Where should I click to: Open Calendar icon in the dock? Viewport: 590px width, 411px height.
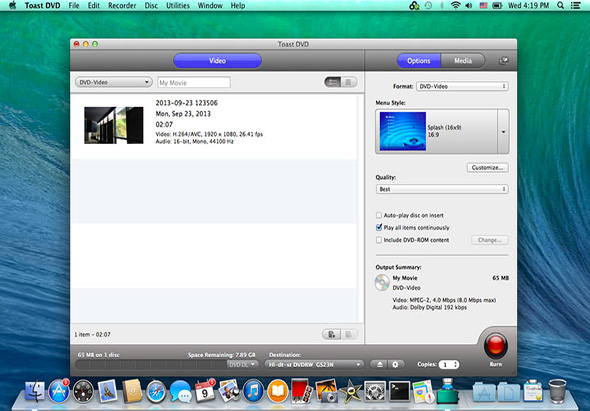tap(205, 391)
